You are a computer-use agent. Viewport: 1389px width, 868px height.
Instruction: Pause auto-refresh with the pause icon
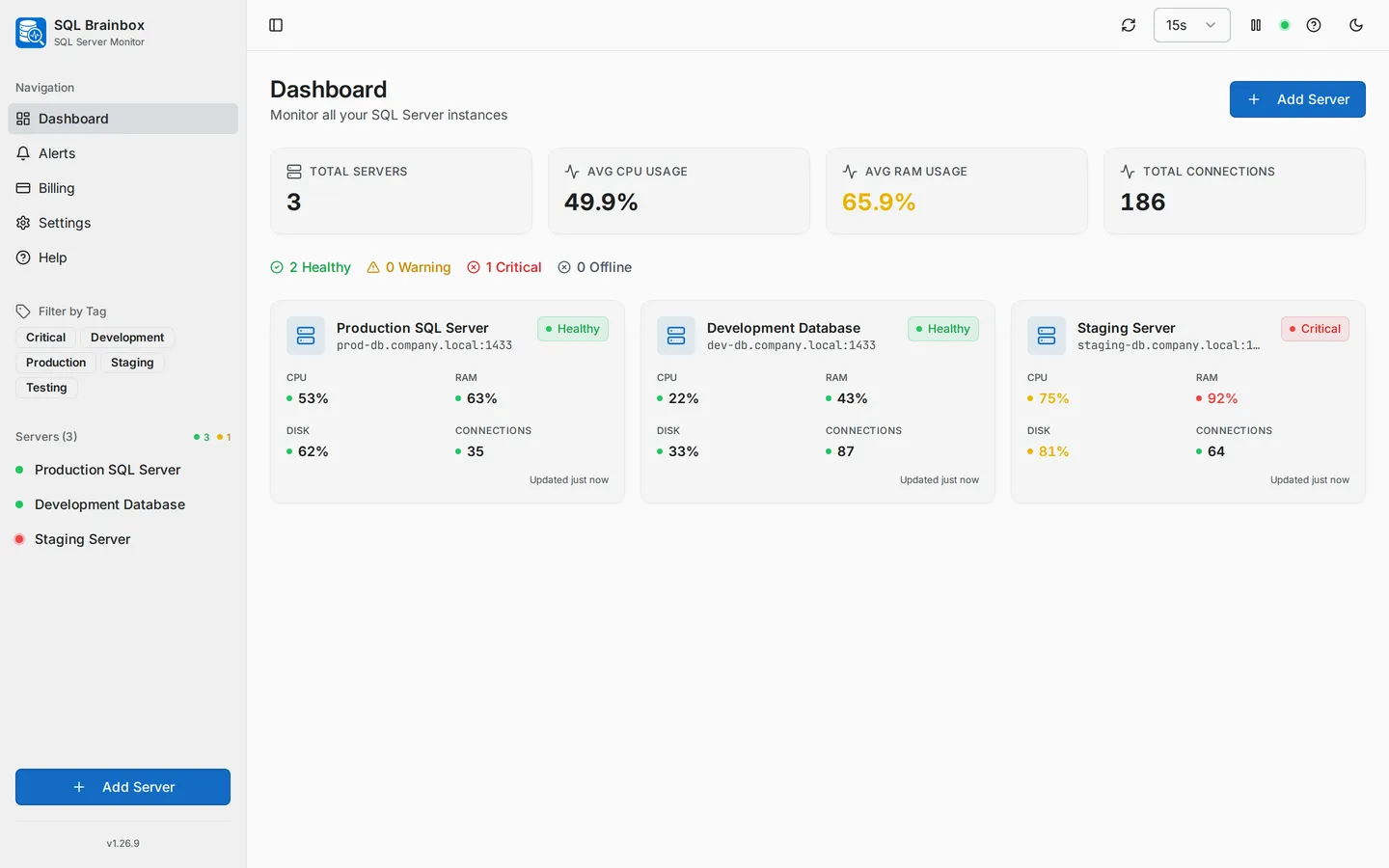pos(1256,25)
